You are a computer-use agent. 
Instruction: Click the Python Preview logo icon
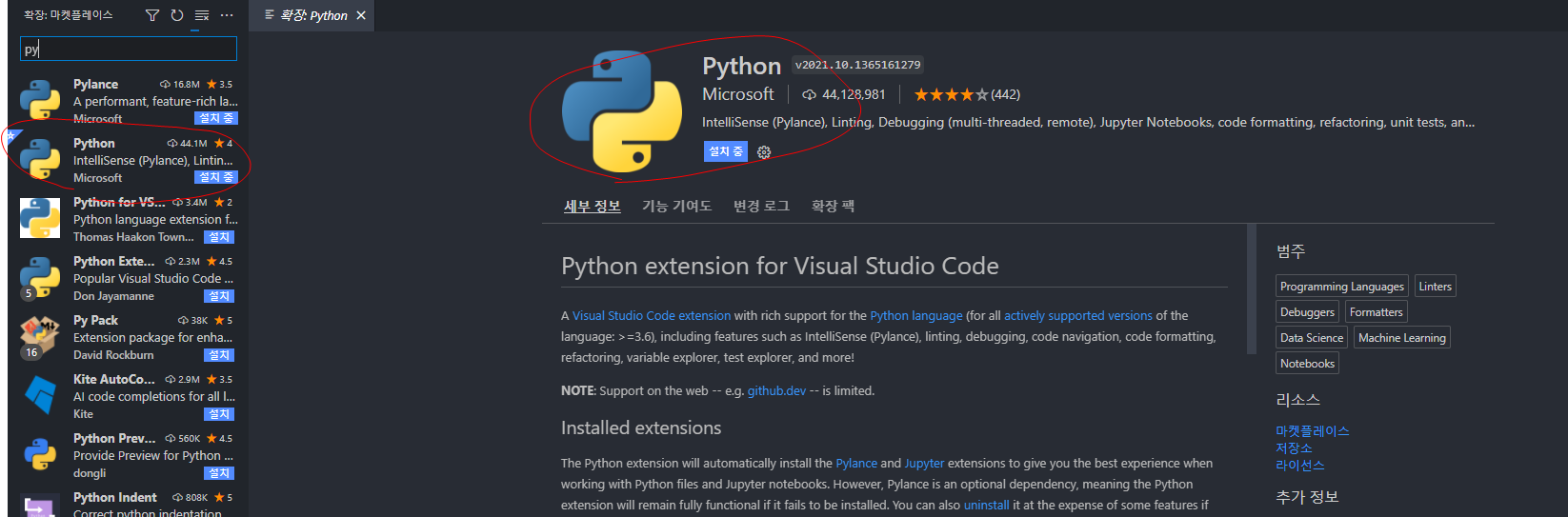pyautogui.click(x=40, y=454)
